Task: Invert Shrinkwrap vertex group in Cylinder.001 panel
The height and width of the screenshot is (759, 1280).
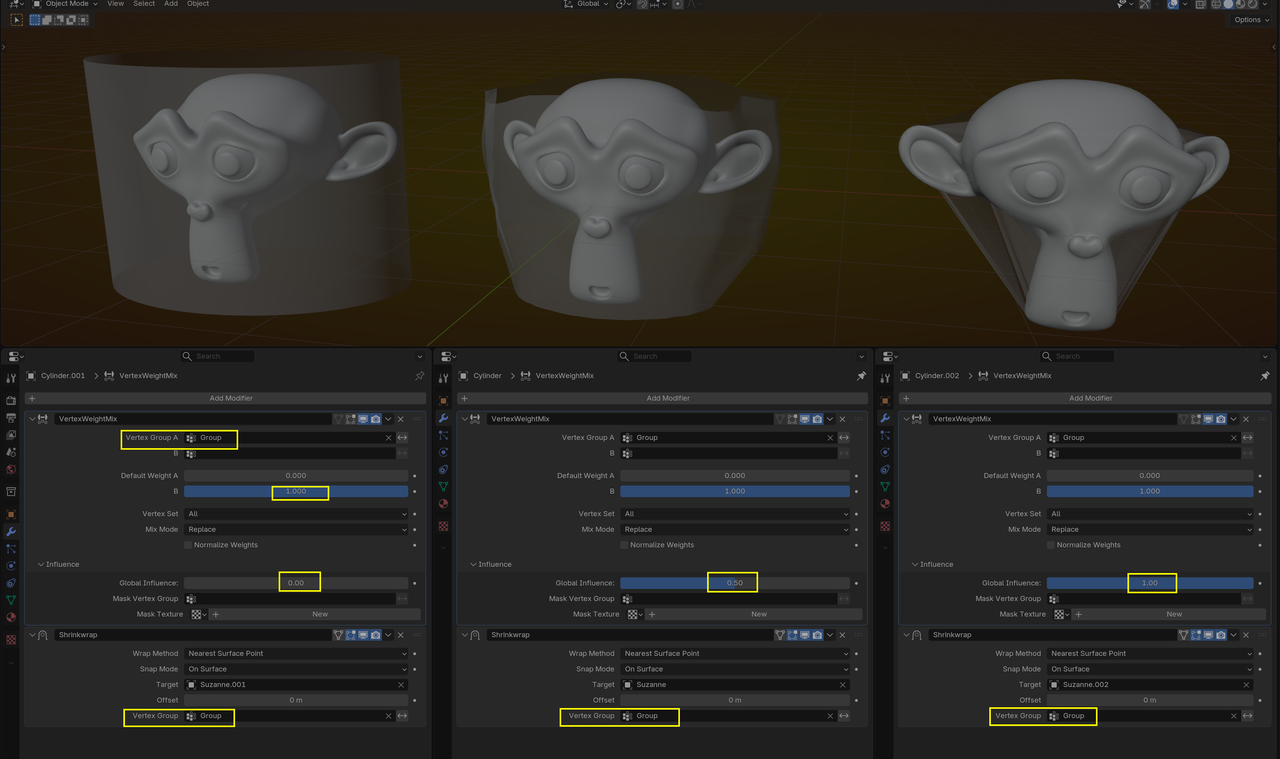Action: click(x=402, y=716)
